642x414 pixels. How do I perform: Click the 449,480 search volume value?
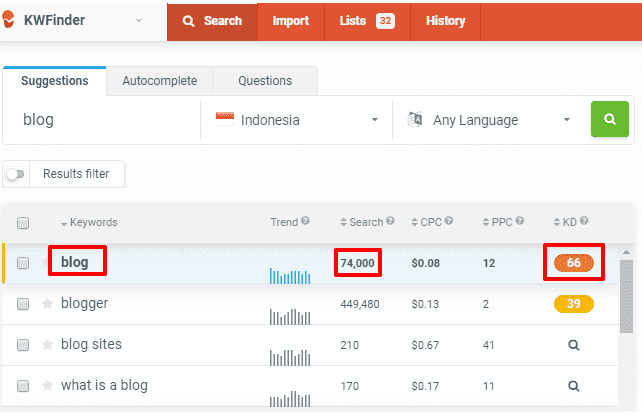360,304
